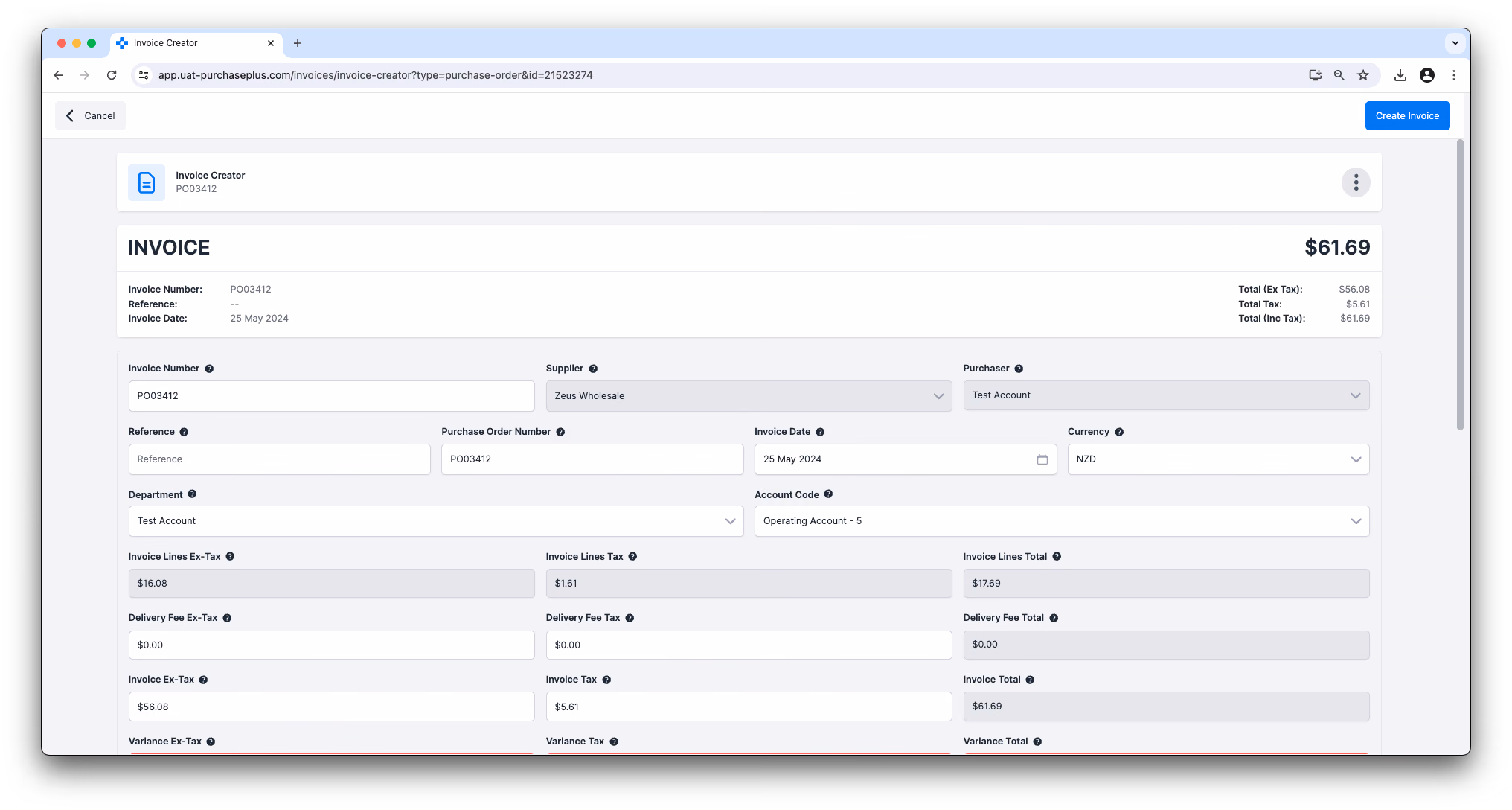Click the Invoice Date help icon
The height and width of the screenshot is (810, 1512).
820,432
